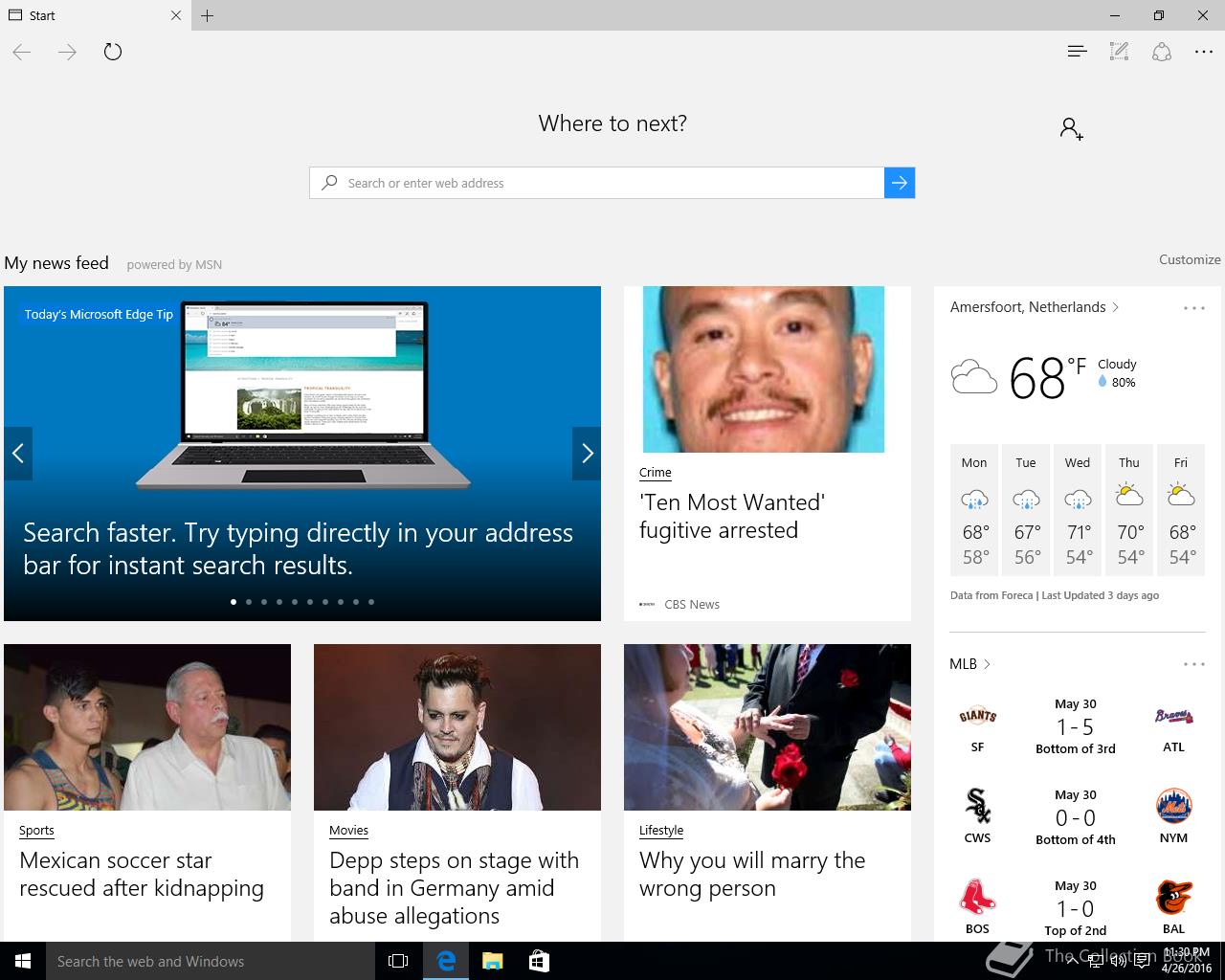
Task: Select Thursday's weather forecast
Action: (1129, 510)
